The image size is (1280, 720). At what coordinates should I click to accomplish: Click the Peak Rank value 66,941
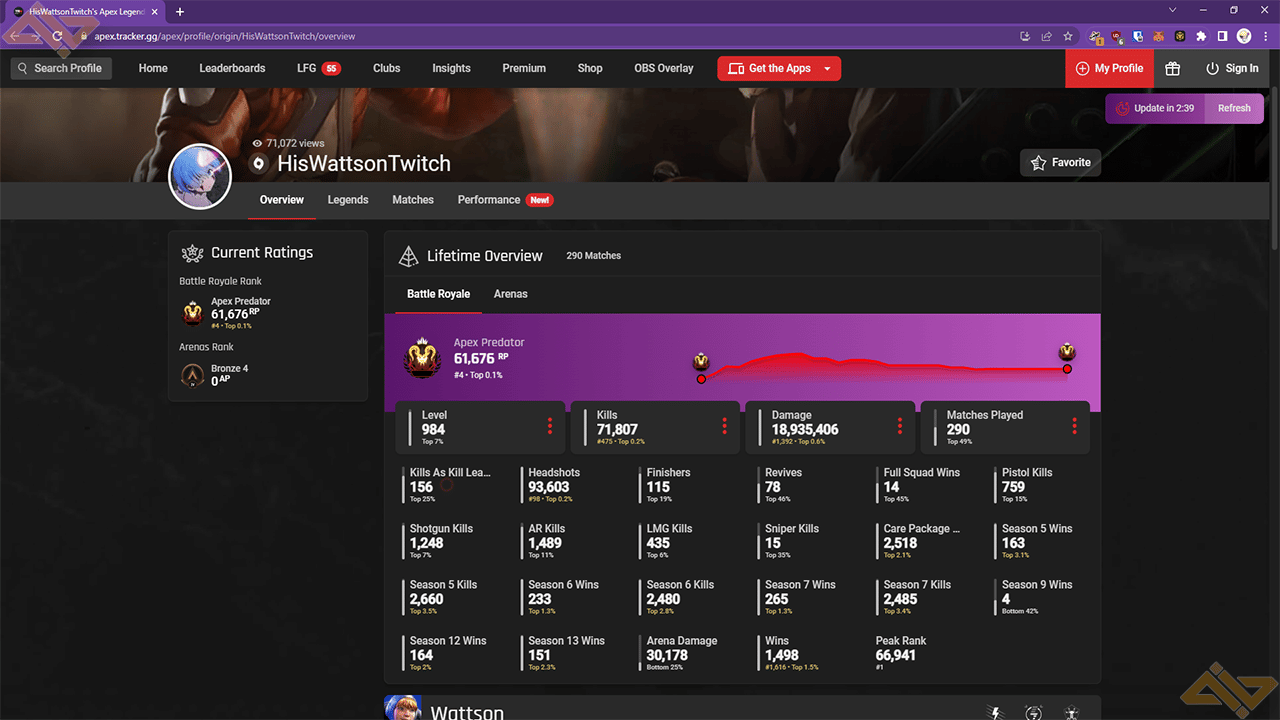(x=896, y=655)
